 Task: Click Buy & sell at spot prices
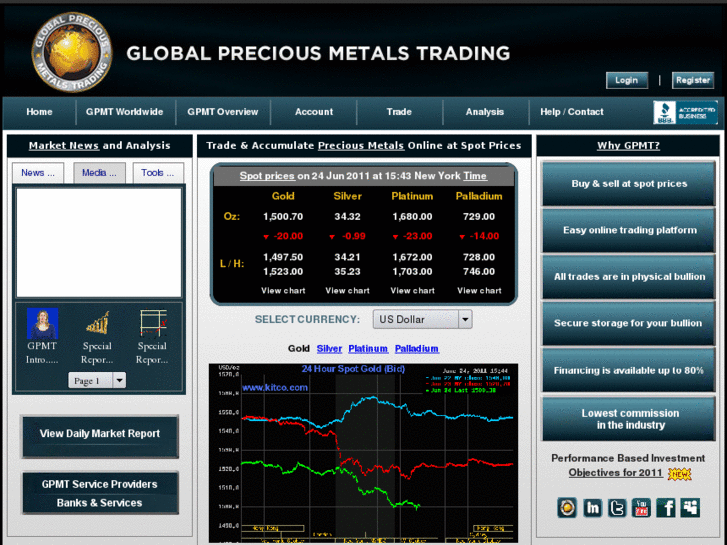coord(629,184)
